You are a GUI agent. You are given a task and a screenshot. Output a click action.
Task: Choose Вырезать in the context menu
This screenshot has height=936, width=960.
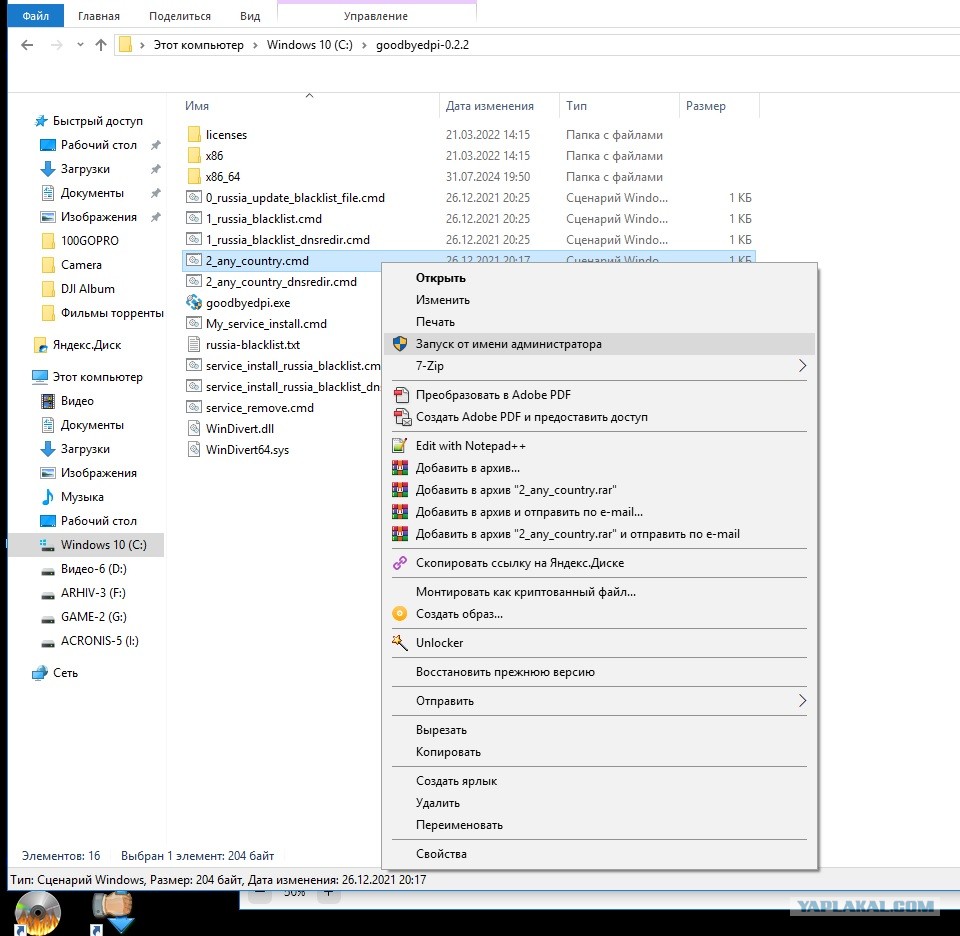pyautogui.click(x=441, y=730)
